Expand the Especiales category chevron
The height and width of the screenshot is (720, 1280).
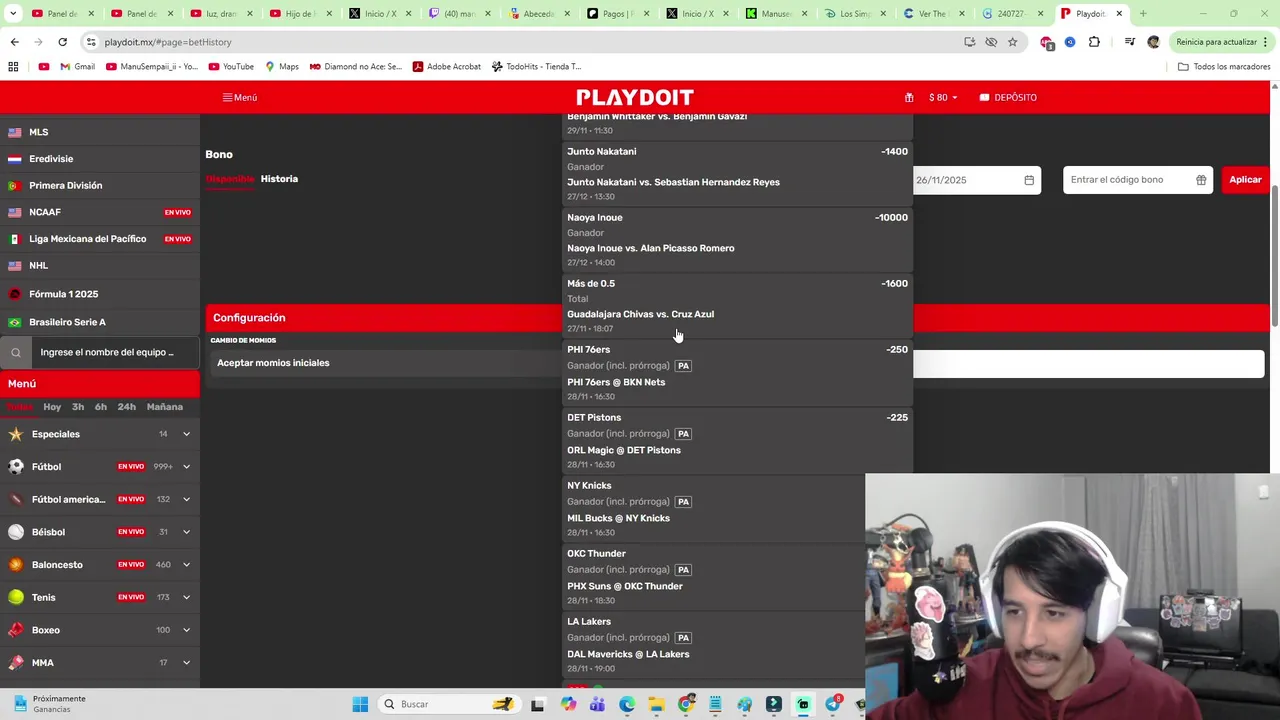[x=186, y=434]
